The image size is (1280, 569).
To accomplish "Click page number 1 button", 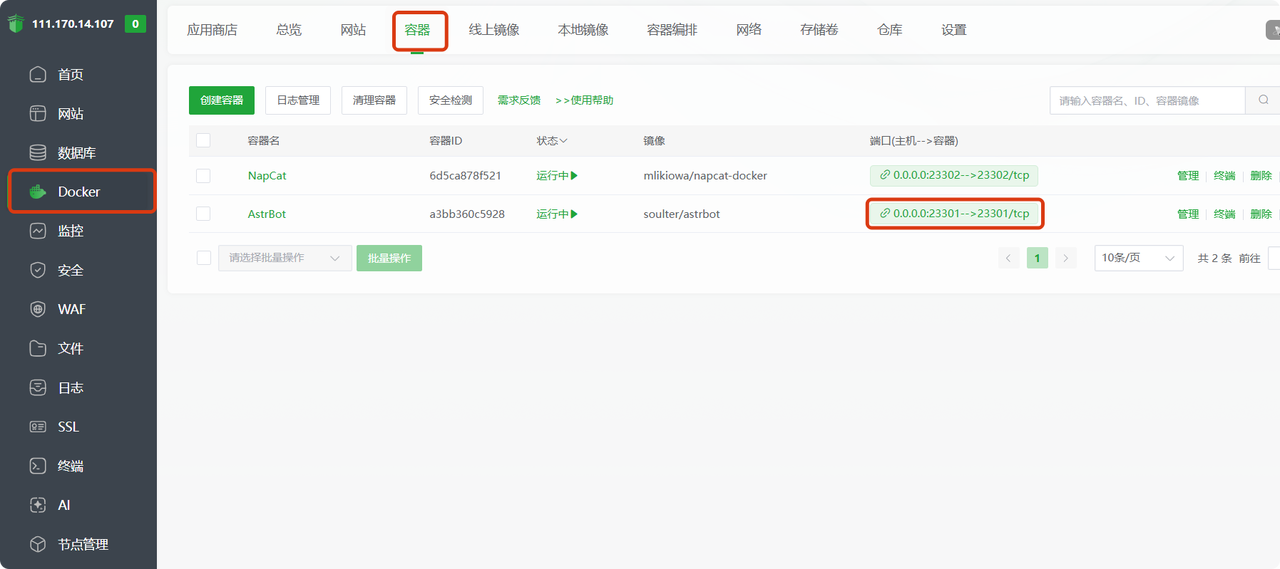I will click(x=1037, y=258).
